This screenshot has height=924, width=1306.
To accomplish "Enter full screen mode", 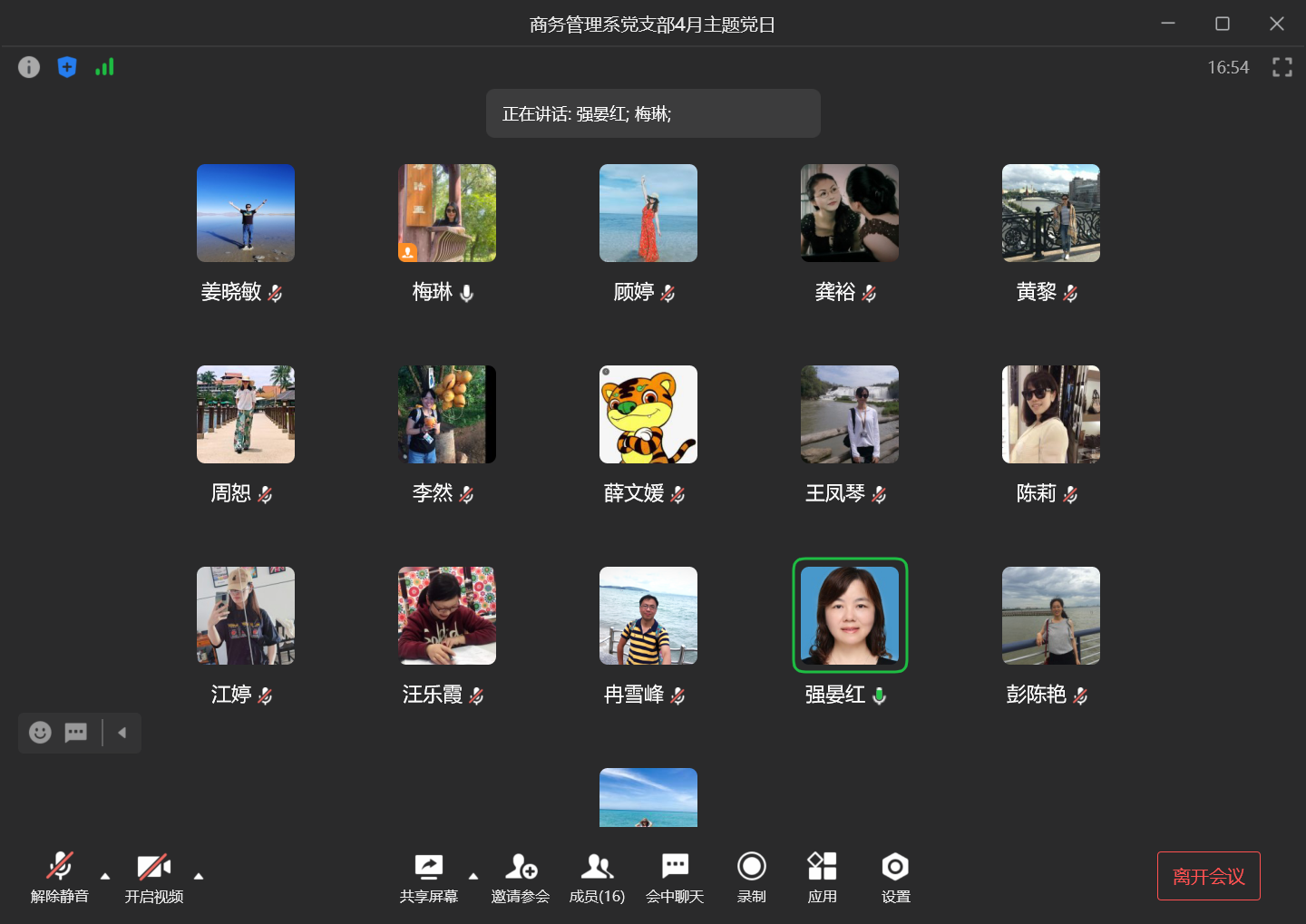I will [1282, 67].
